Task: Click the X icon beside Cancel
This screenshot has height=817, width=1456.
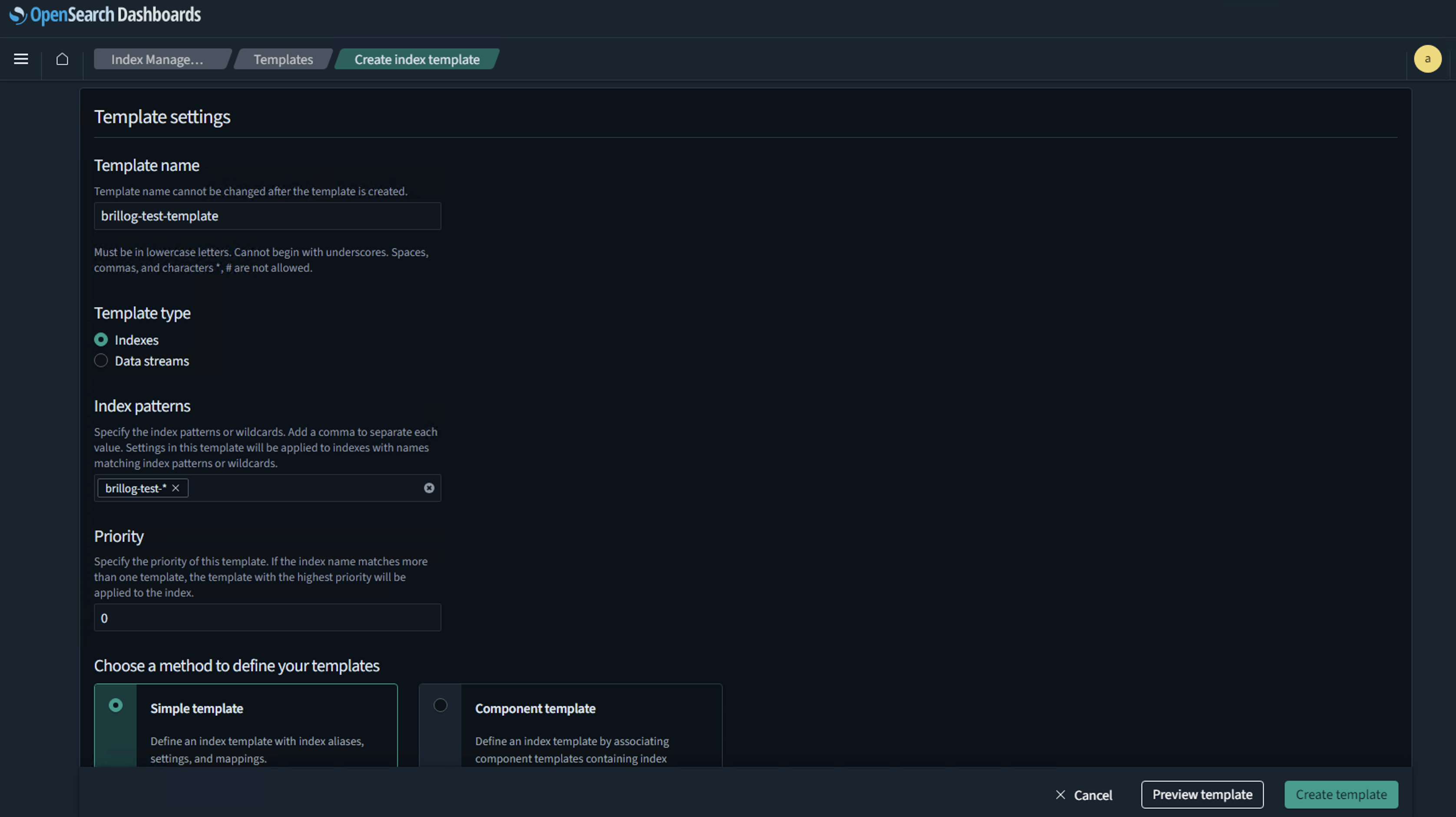Action: click(1061, 794)
